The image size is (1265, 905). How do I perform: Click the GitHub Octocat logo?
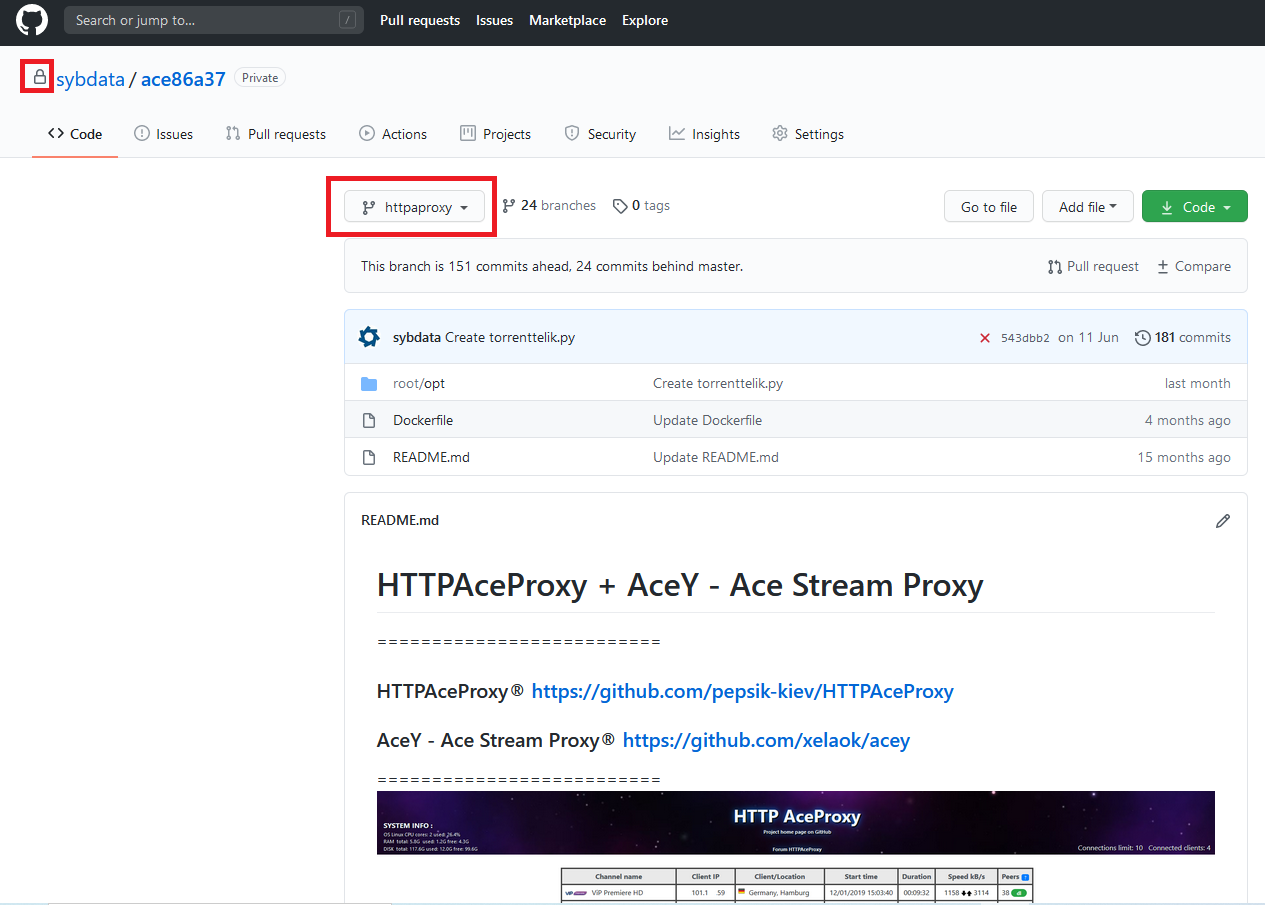[x=32, y=20]
